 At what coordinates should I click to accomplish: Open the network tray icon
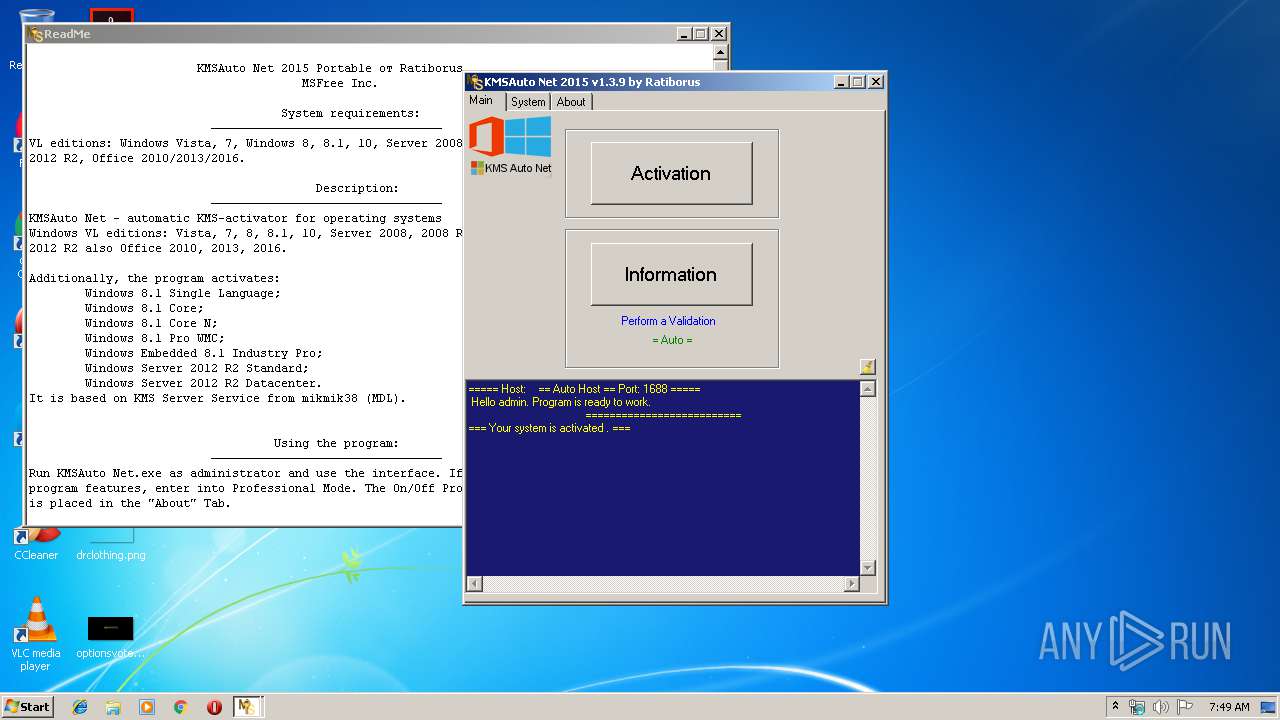pos(1138,707)
